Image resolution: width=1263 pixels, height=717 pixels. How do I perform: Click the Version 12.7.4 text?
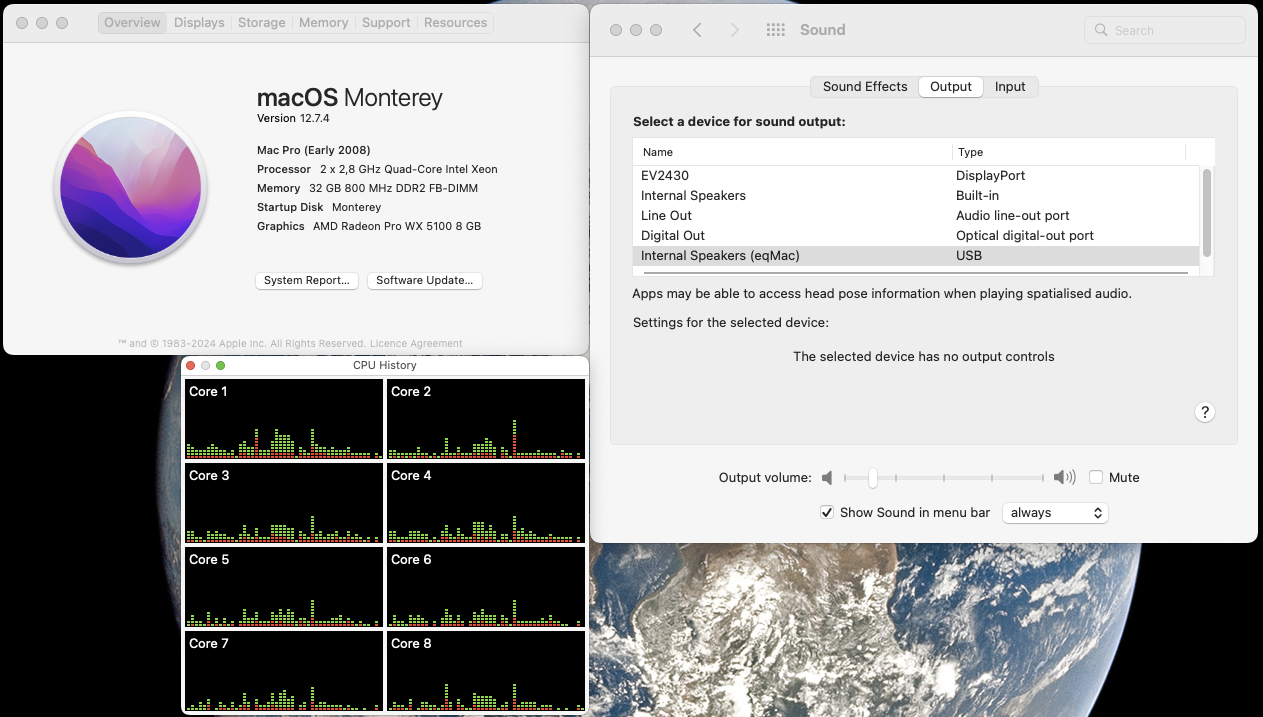pyautogui.click(x=293, y=119)
